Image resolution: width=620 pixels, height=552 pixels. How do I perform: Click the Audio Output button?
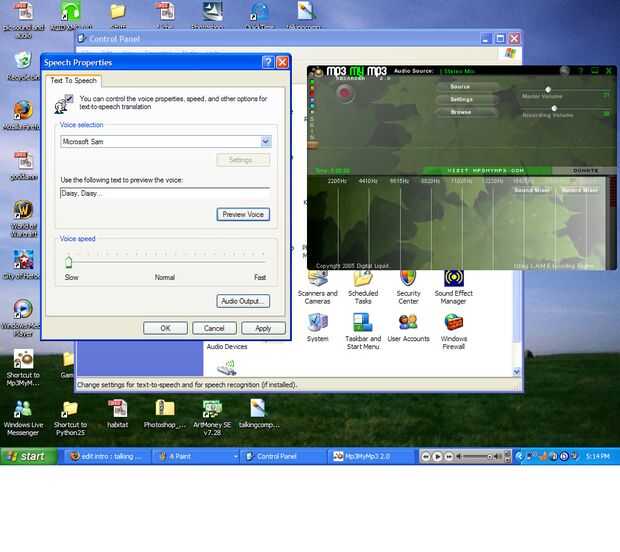[243, 301]
